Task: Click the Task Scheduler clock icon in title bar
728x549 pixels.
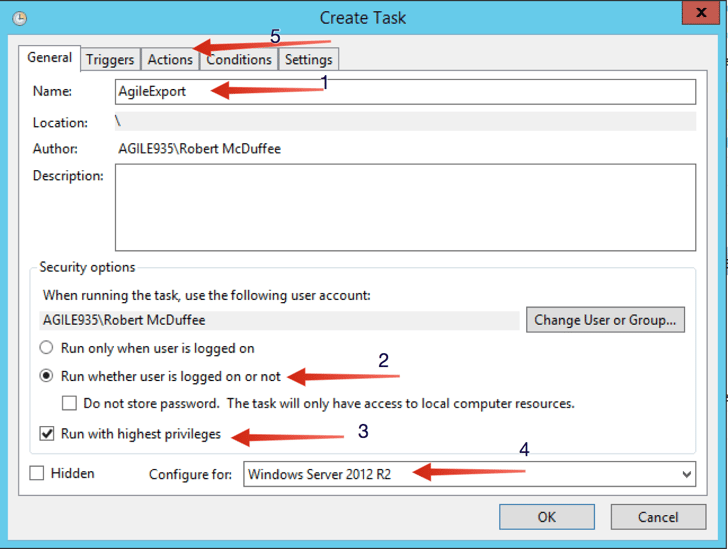Action: click(x=19, y=18)
